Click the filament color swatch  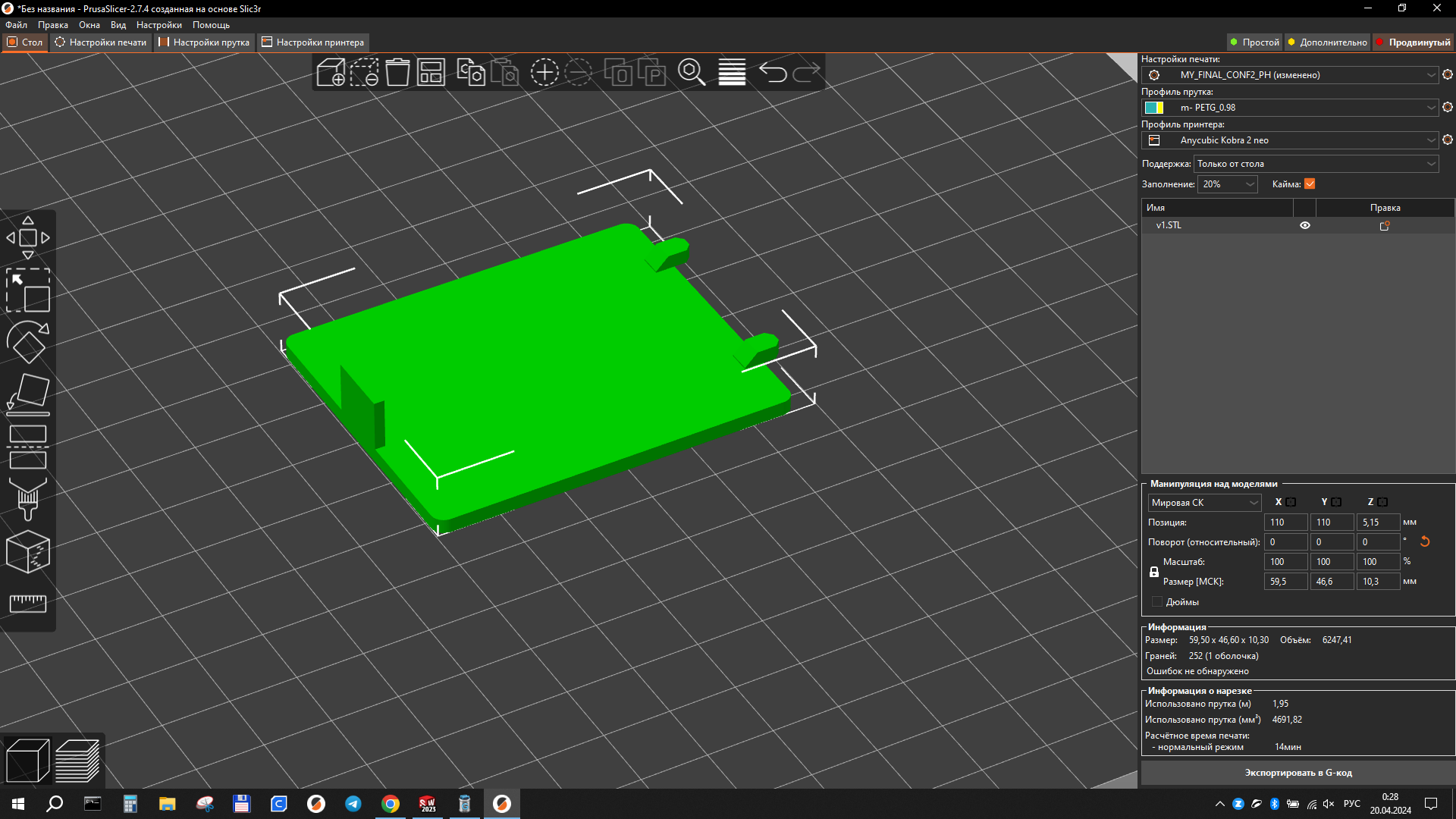1154,108
